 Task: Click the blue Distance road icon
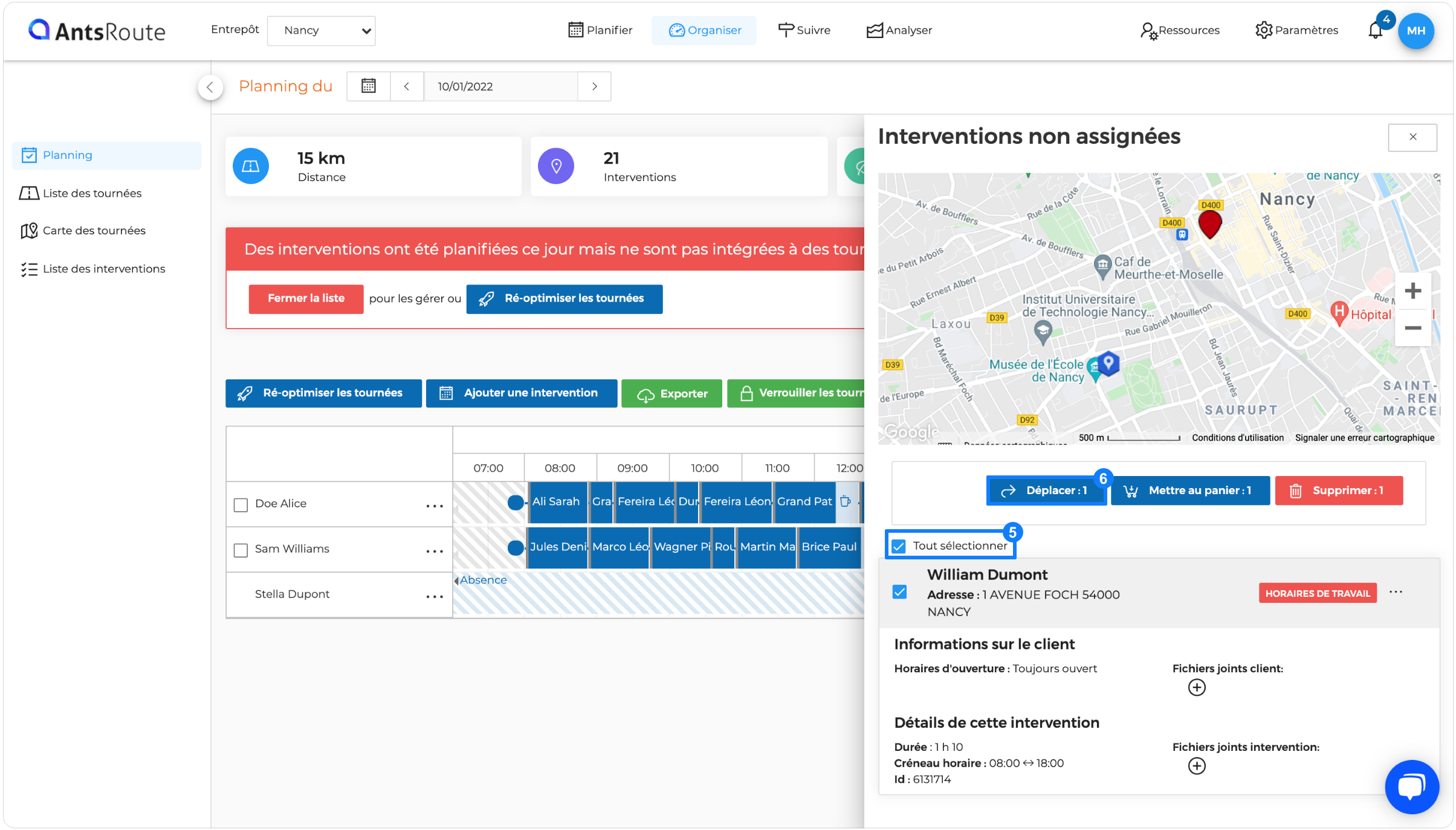point(251,166)
